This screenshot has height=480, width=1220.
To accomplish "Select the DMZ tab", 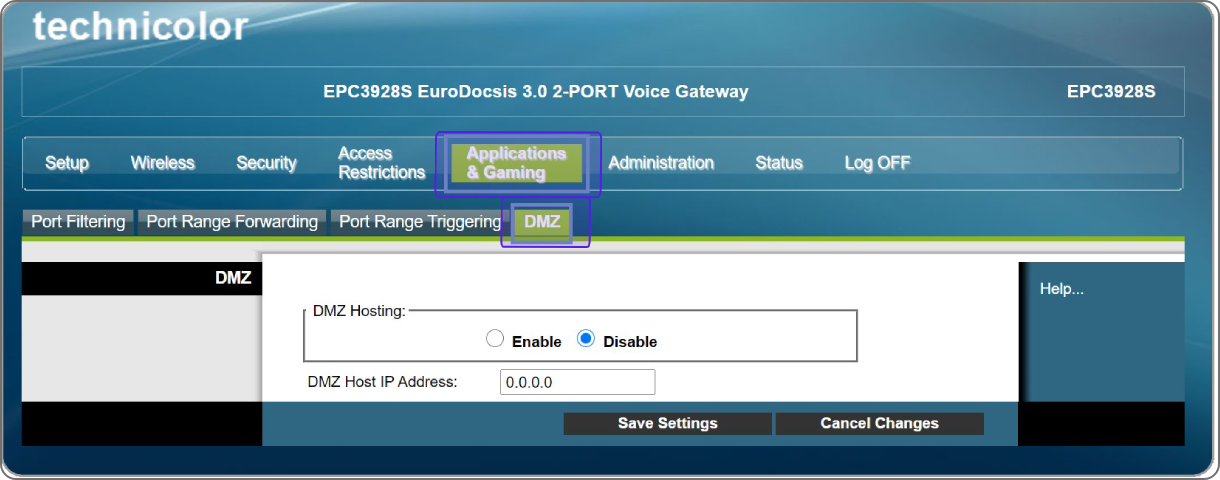I will coord(542,222).
